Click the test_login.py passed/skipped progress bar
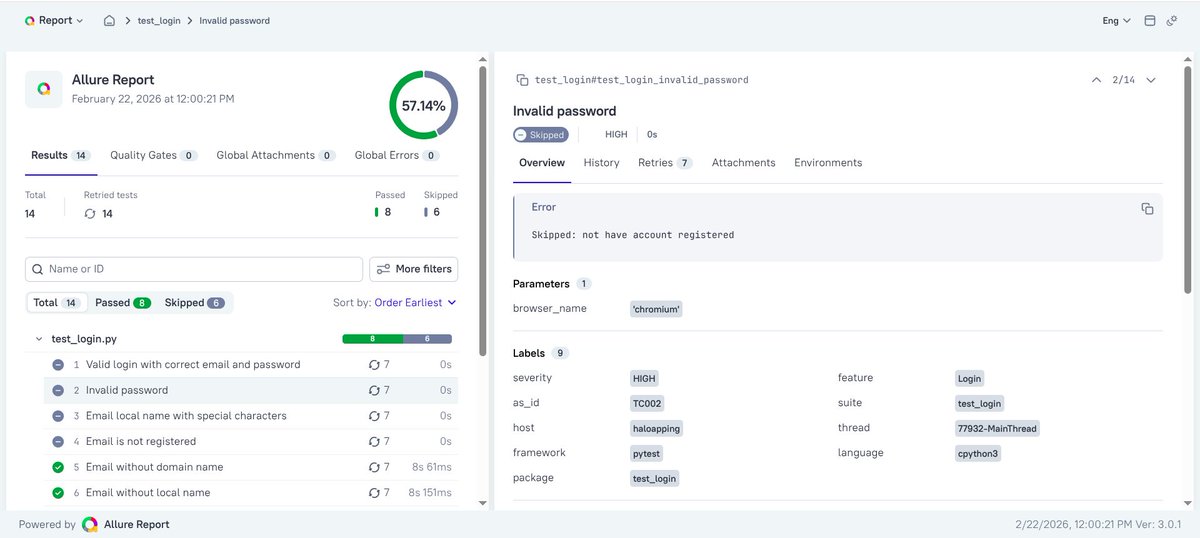 (x=397, y=339)
